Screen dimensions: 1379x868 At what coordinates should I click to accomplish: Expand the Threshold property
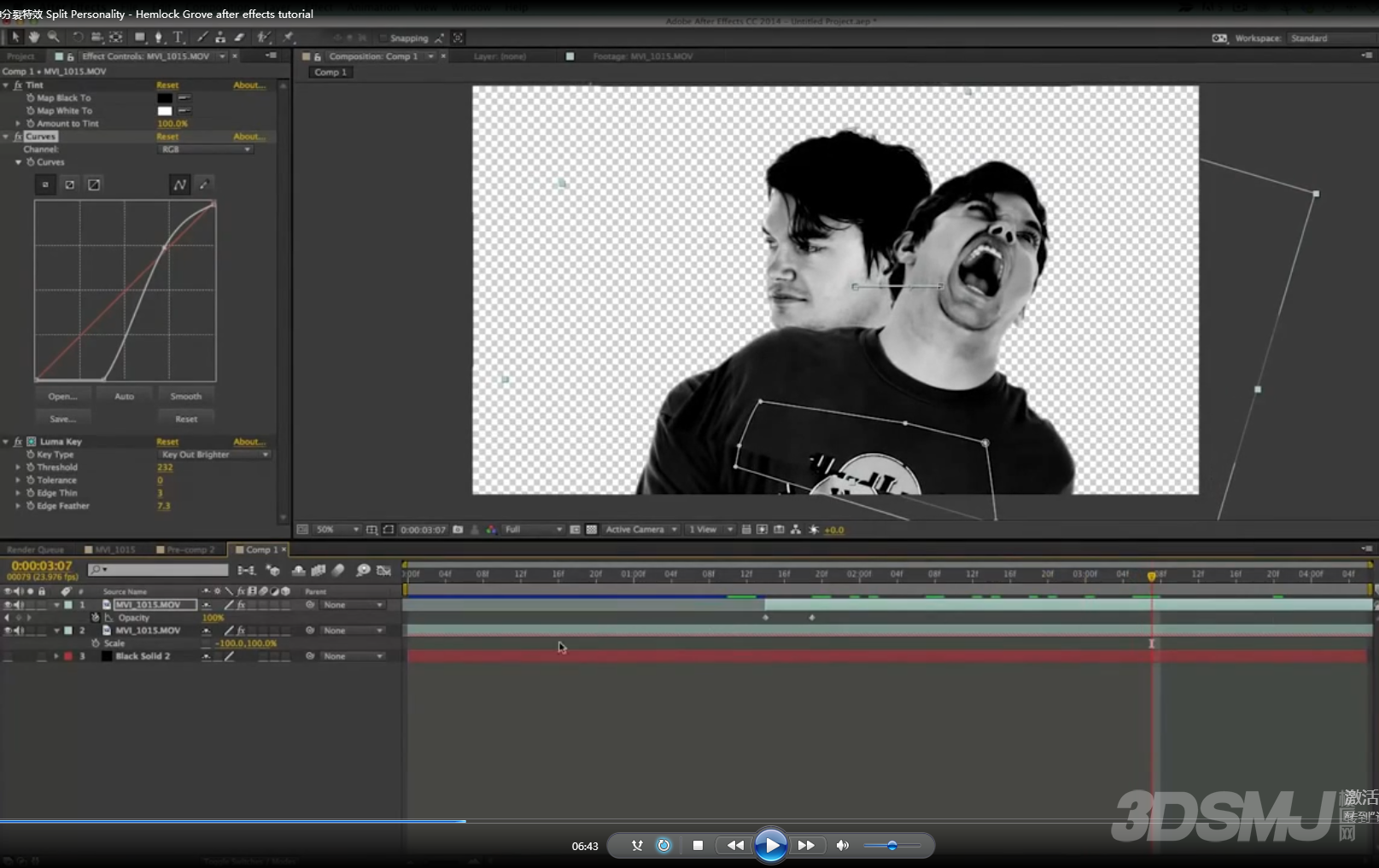18,468
